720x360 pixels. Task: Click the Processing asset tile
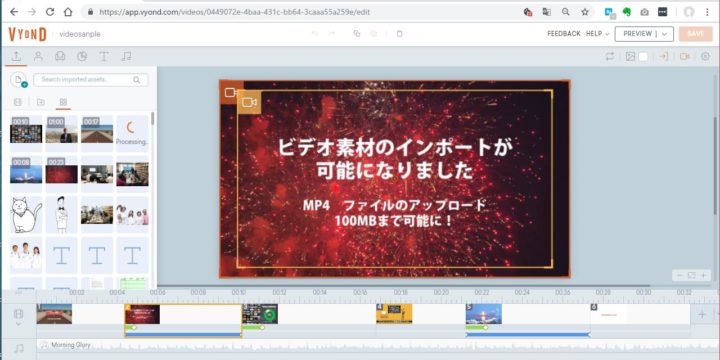click(x=132, y=133)
